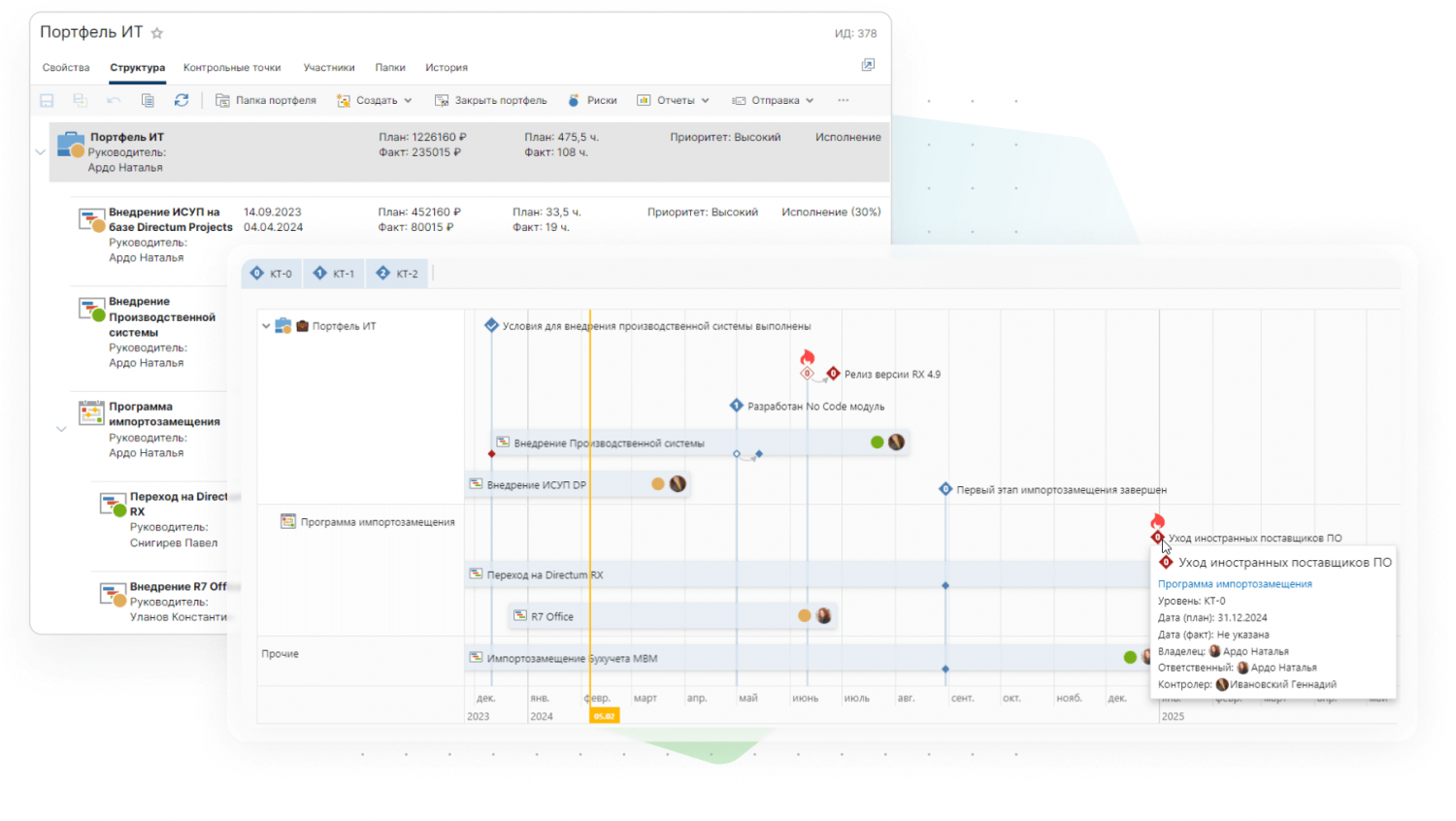Open the Создать dropdown menu
The width and height of the screenshot is (1456, 821).
[x=375, y=100]
